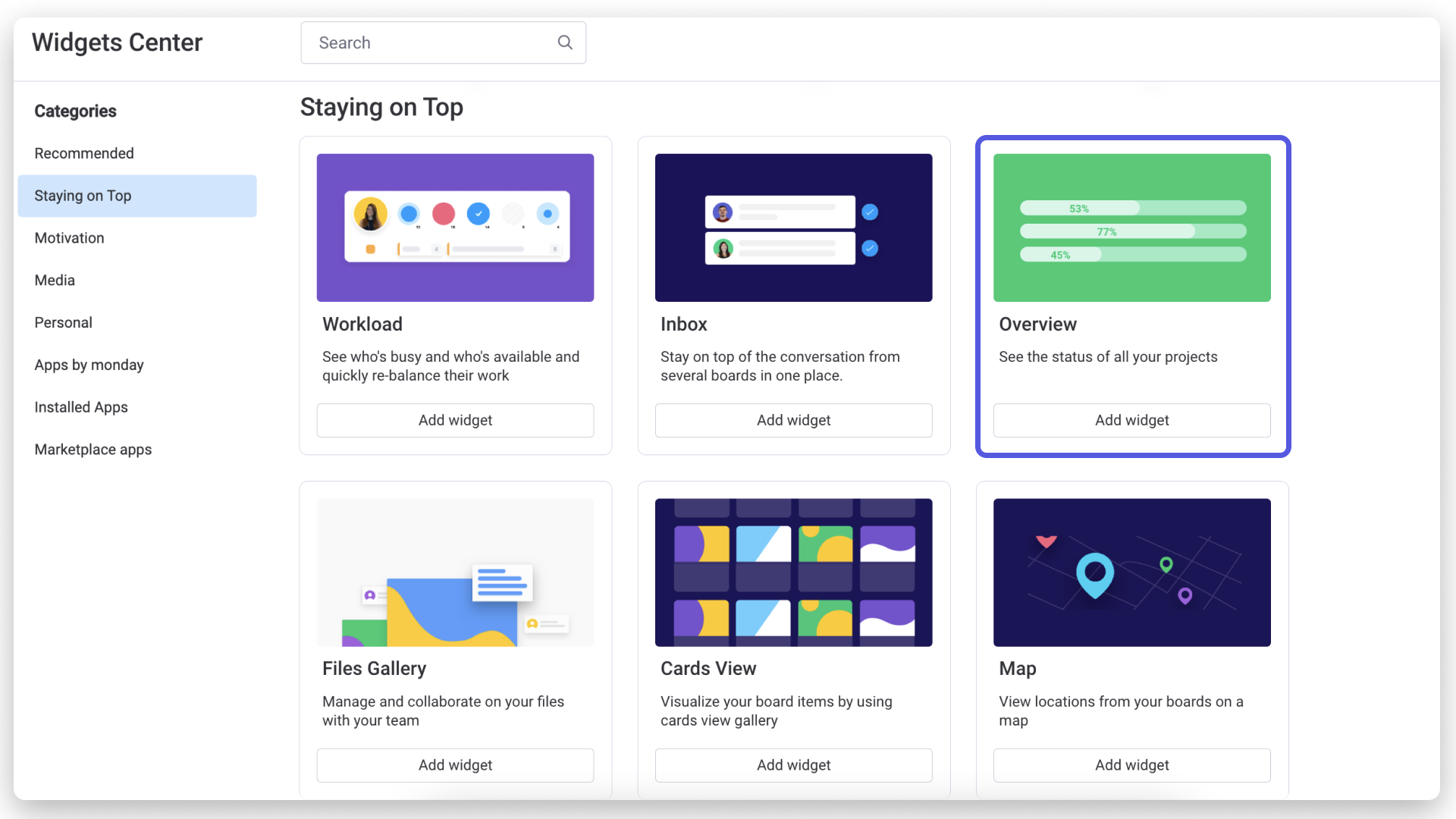Switch to the Media category
This screenshot has width=1456, height=819.
point(55,281)
